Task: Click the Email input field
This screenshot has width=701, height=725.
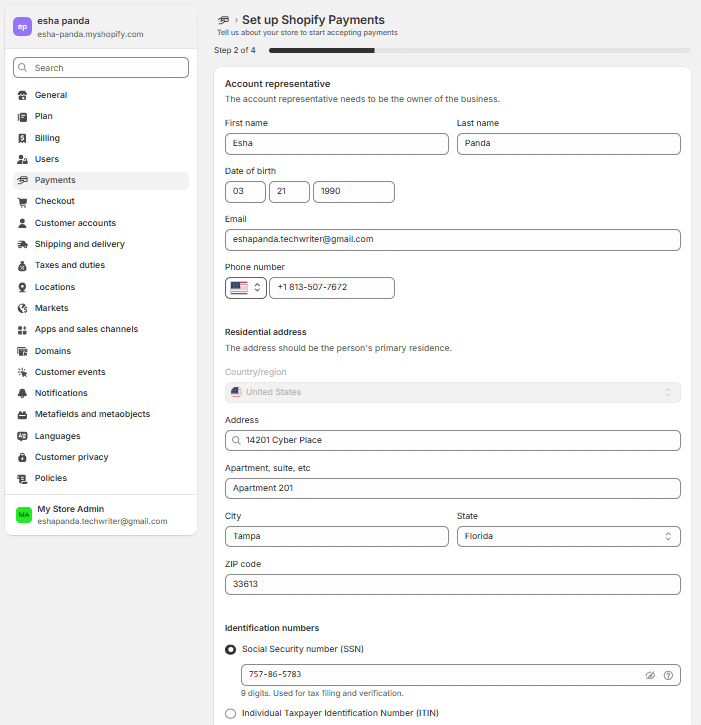Action: (453, 240)
